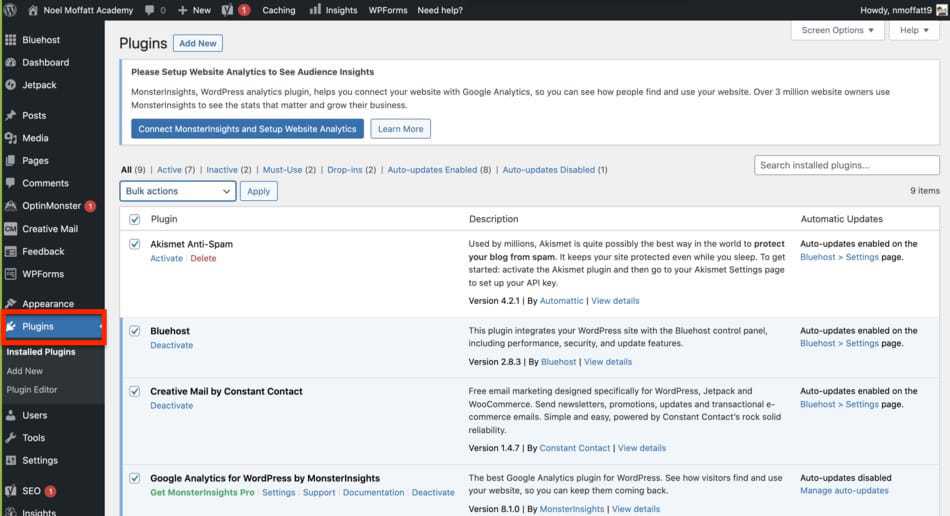This screenshot has width=950, height=516.
Task: Open Get MonsterInsights Pro link
Action: (x=202, y=492)
